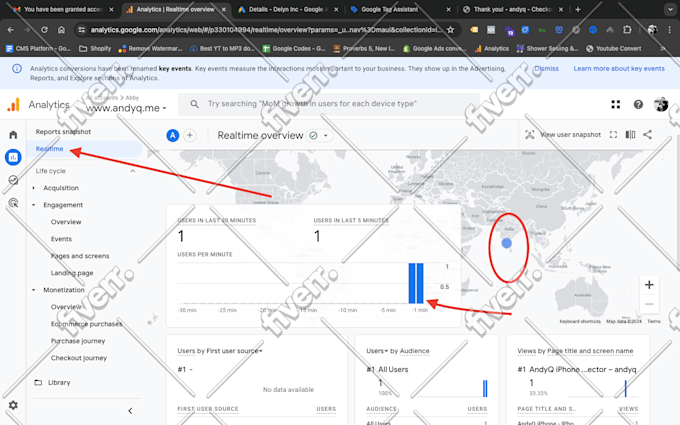Select '#1 All Users' audience entry
The image size is (680, 425).
click(x=387, y=369)
